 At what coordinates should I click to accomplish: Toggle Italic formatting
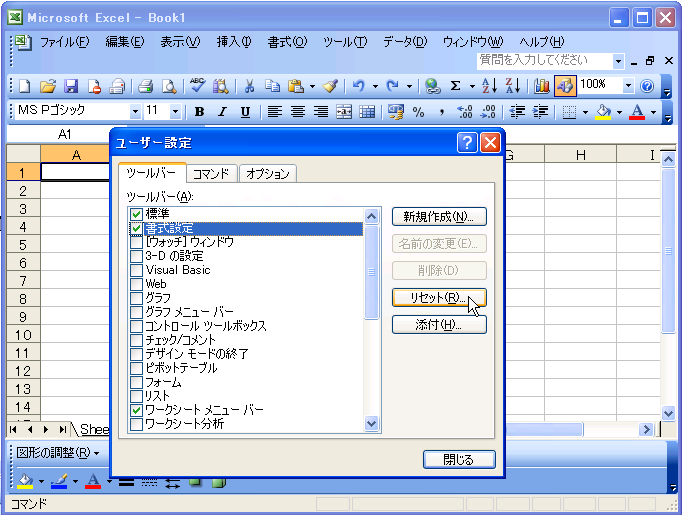222,112
